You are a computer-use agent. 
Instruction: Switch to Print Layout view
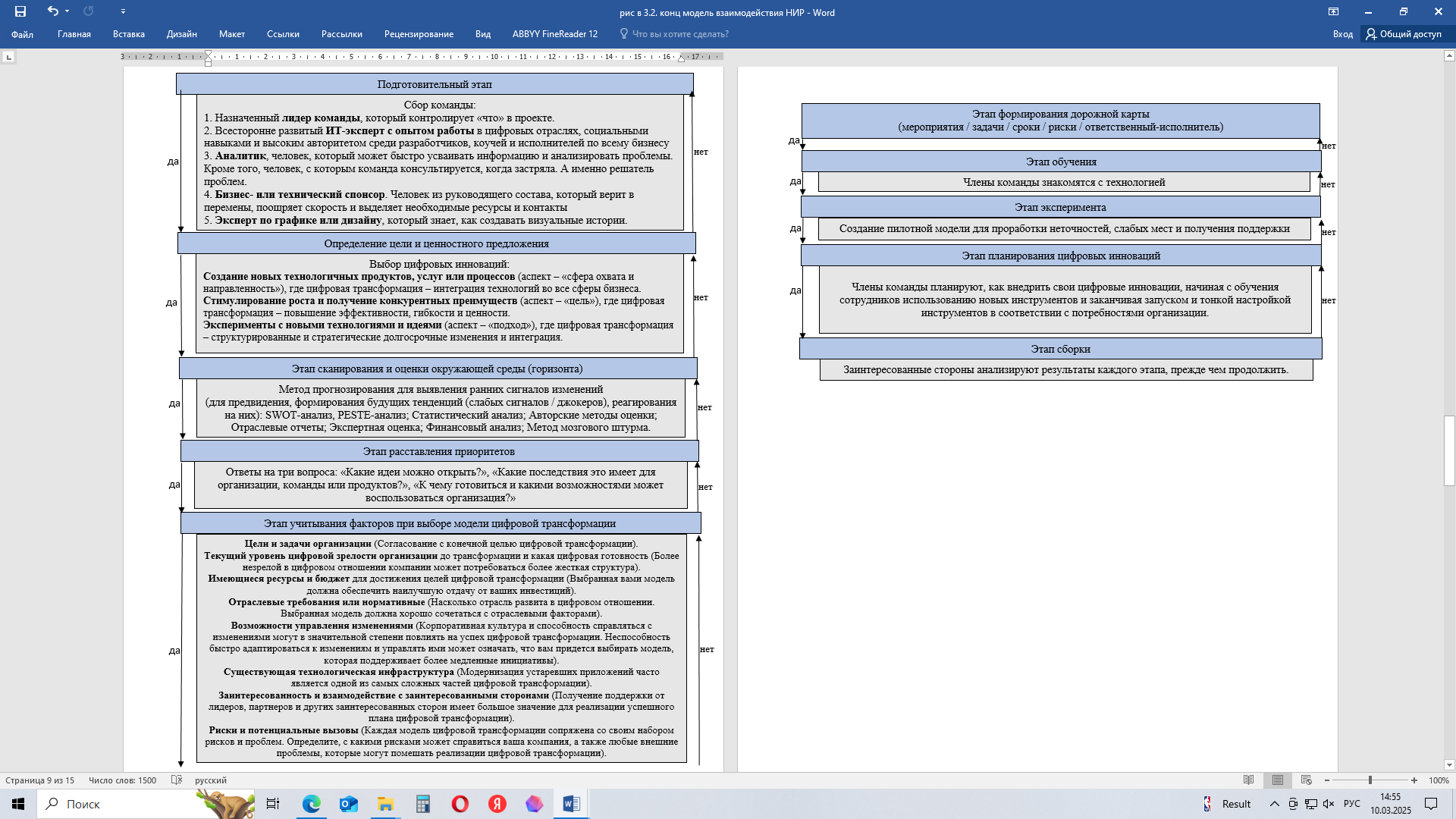pos(1278,780)
